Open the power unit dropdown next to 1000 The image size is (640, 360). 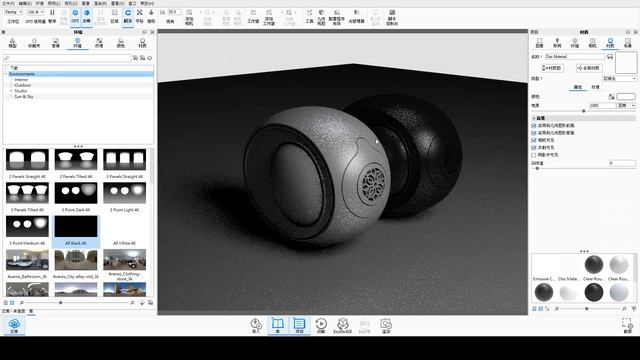pyautogui.click(x=626, y=105)
